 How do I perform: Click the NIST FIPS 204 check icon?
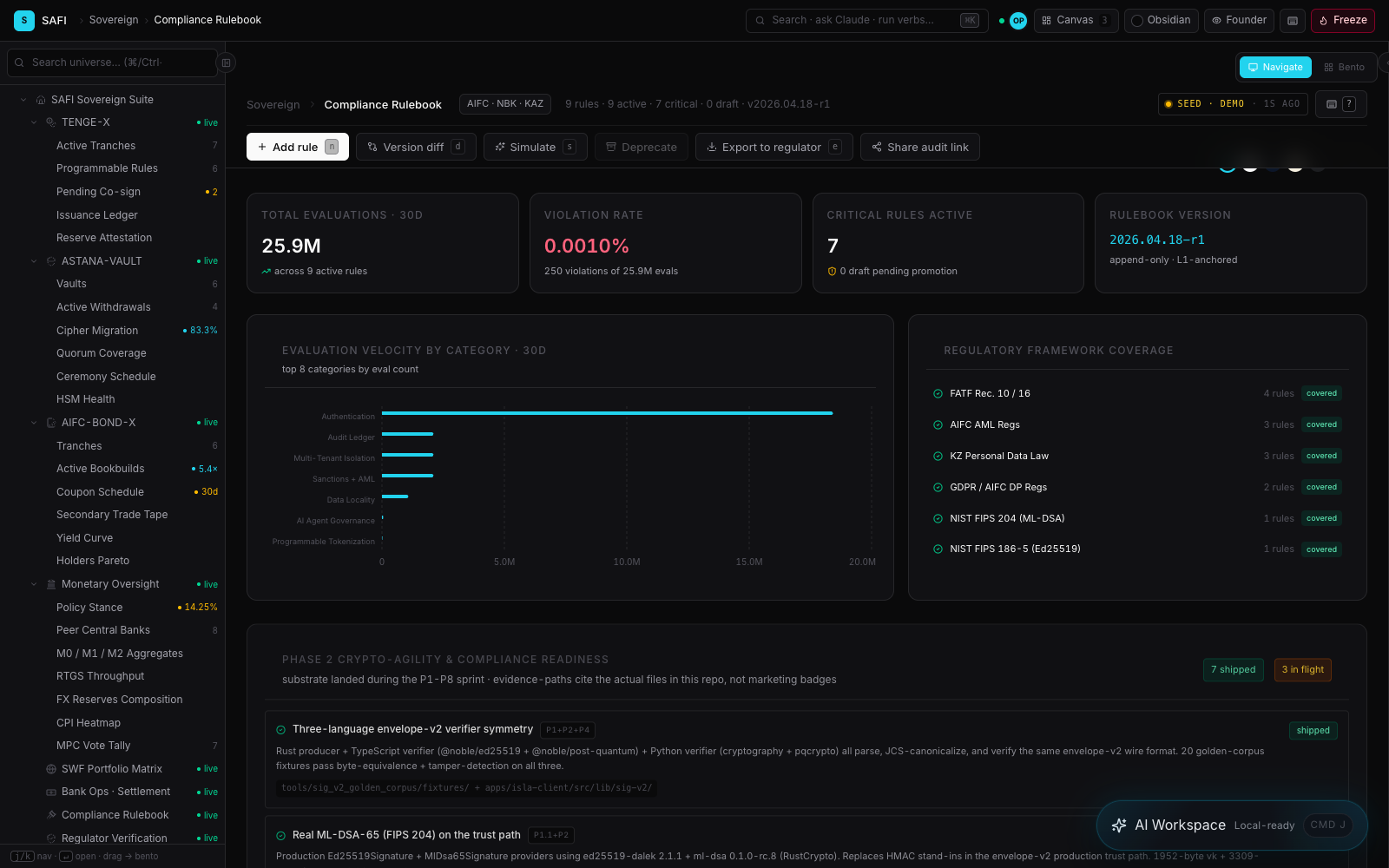tap(938, 519)
